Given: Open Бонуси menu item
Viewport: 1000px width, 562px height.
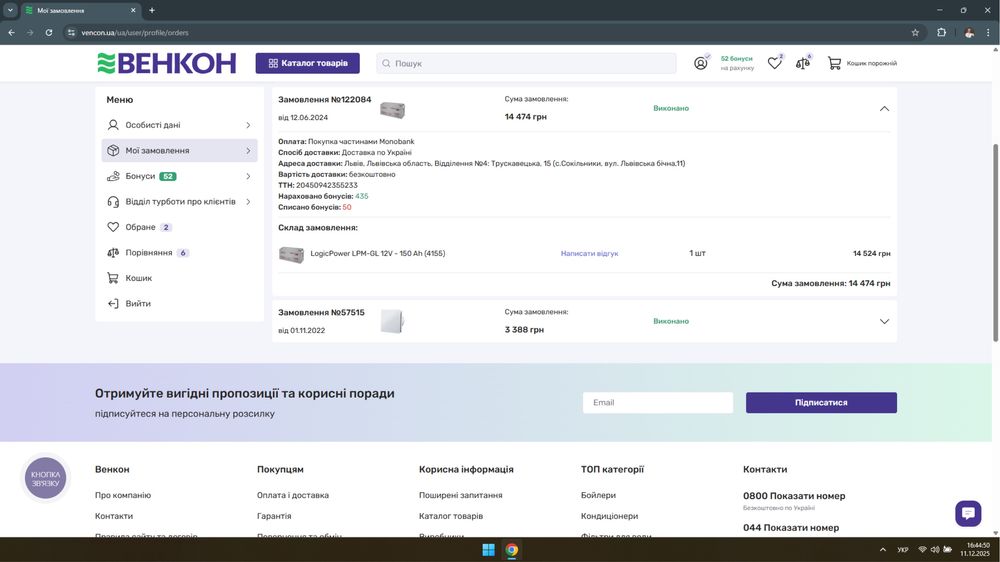Looking at the screenshot, I should [179, 176].
